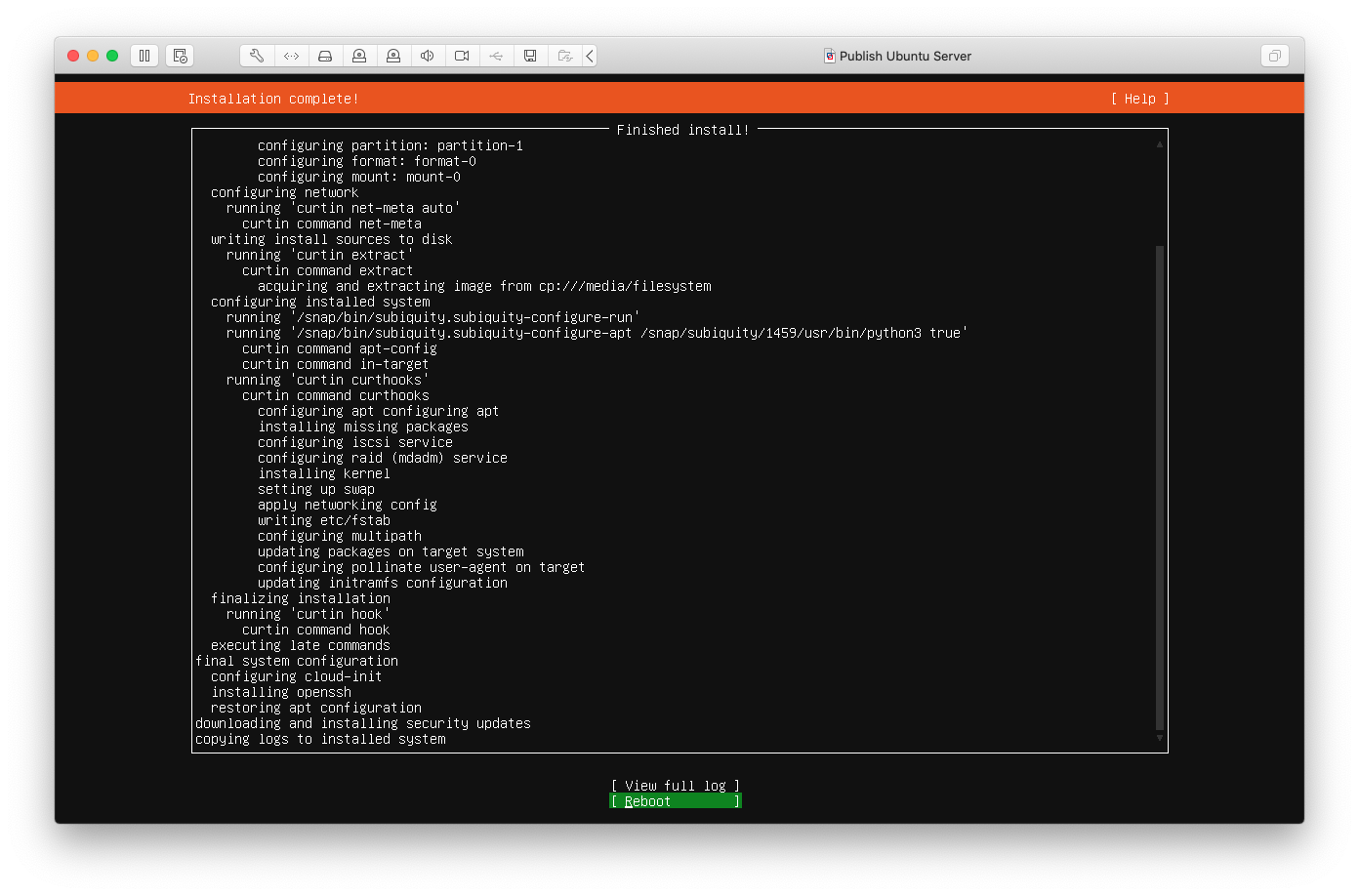This screenshot has width=1359, height=896.
Task: Click the hard disk device icon
Action: point(325,56)
